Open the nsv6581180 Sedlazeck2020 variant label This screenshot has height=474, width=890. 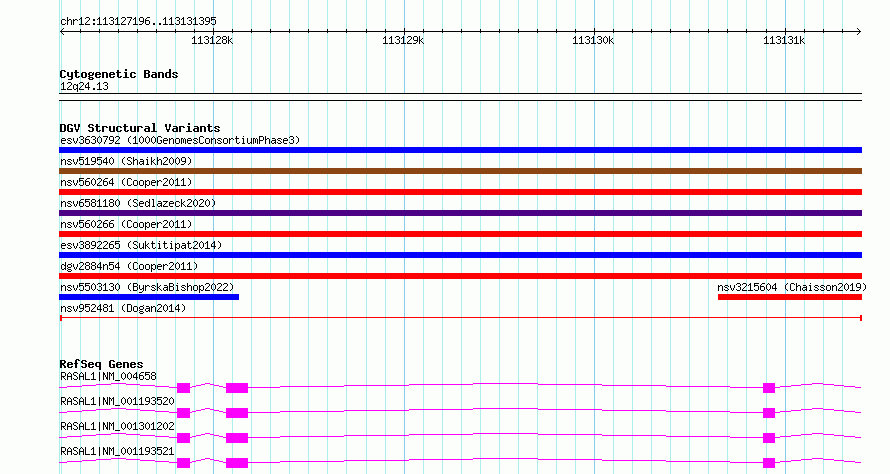point(138,203)
